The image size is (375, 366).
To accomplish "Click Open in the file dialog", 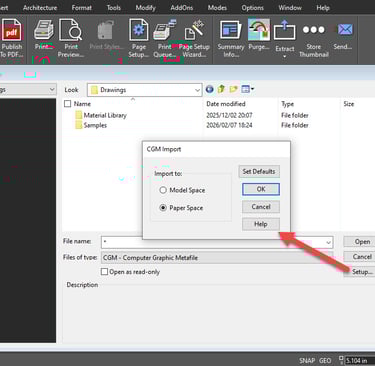I will pos(360,242).
